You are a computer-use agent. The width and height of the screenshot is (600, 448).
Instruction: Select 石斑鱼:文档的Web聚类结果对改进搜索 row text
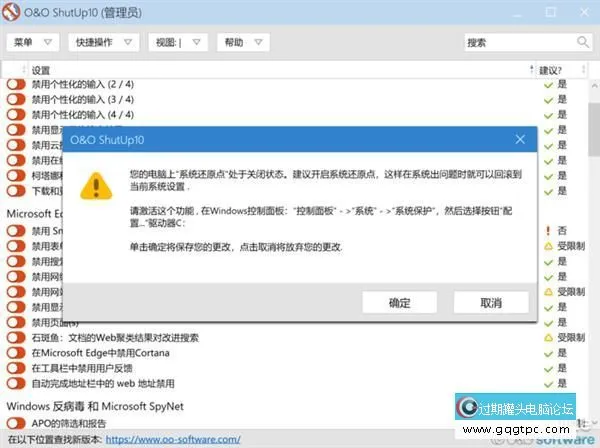(115, 338)
